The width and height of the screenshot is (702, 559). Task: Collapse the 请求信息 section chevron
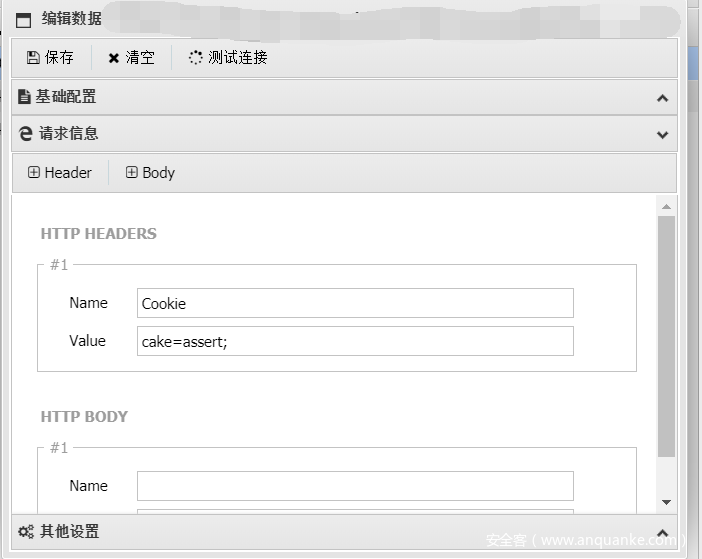(x=663, y=135)
